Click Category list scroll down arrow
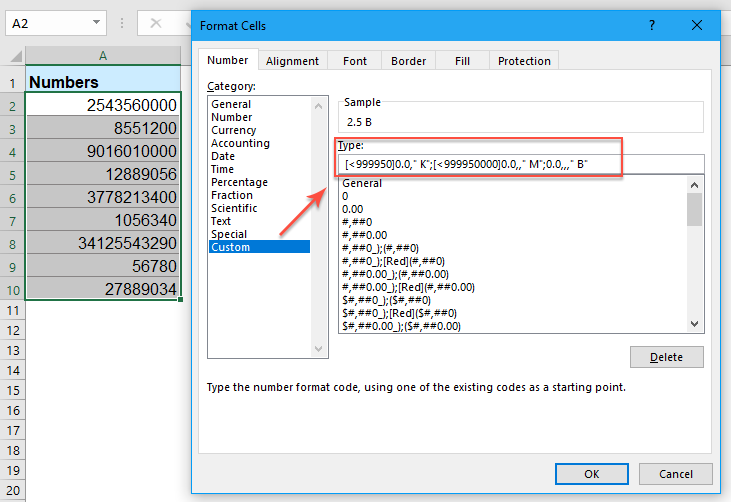This screenshot has height=502, width=731. coord(318,349)
